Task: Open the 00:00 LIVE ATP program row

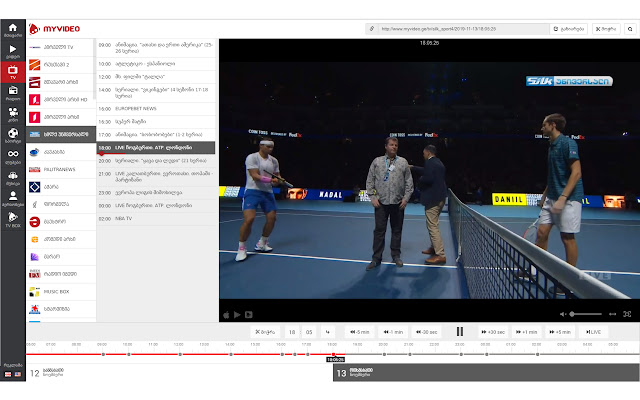Action: pyautogui.click(x=156, y=205)
